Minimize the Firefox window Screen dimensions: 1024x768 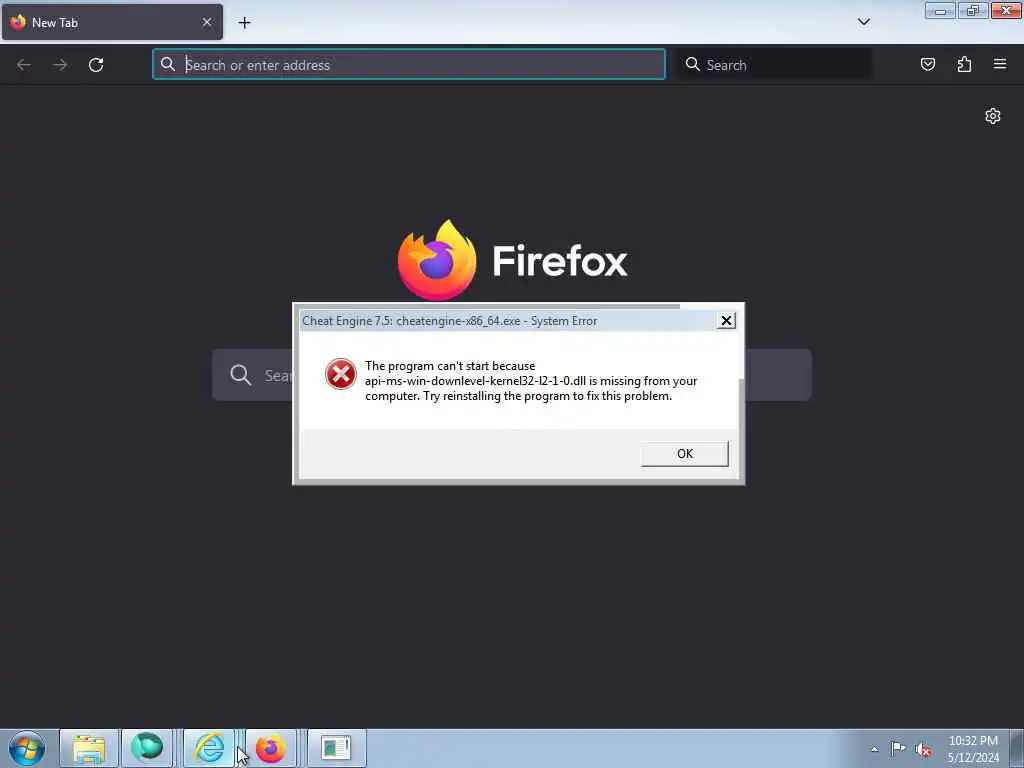(940, 10)
